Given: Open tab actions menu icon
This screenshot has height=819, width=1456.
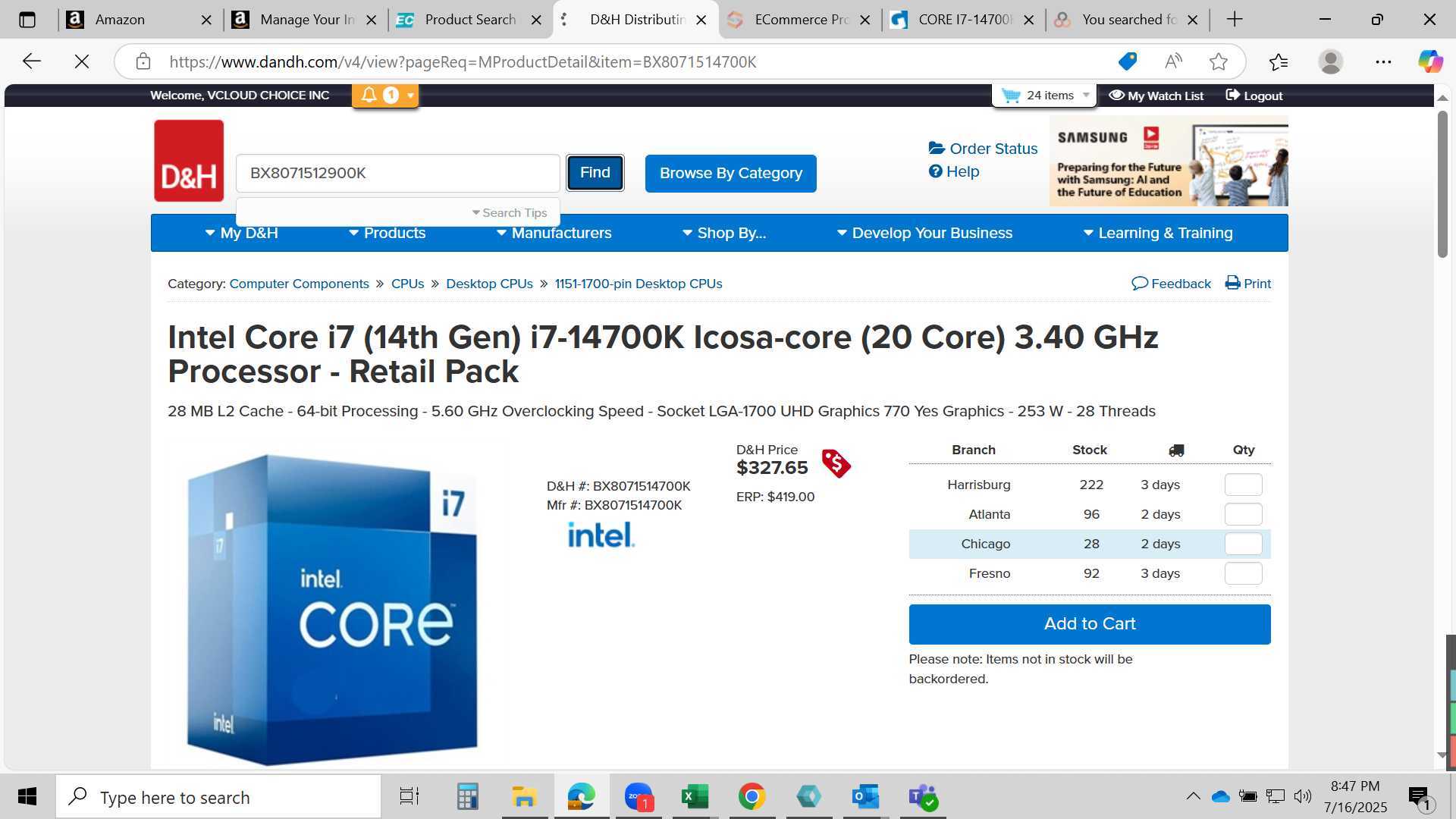Looking at the screenshot, I should tap(27, 20).
